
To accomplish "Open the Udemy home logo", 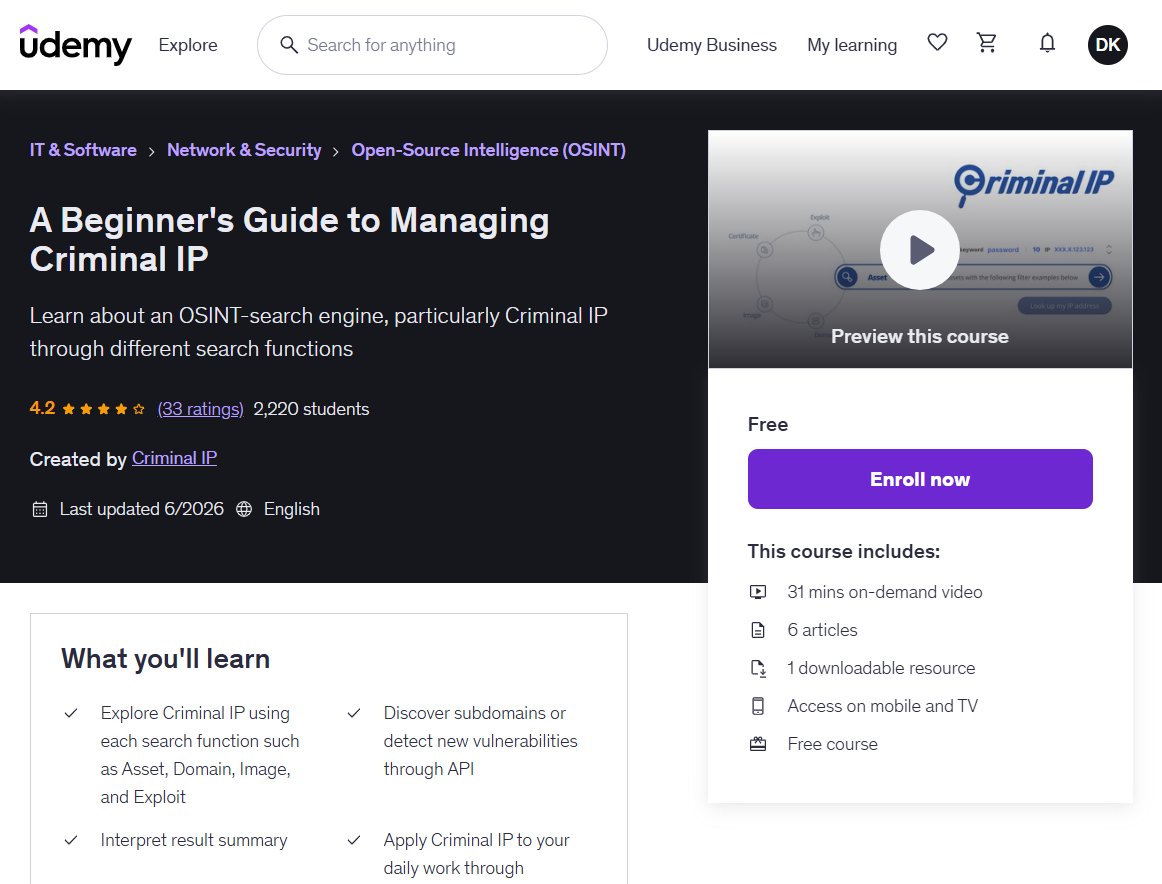I will click(76, 45).
